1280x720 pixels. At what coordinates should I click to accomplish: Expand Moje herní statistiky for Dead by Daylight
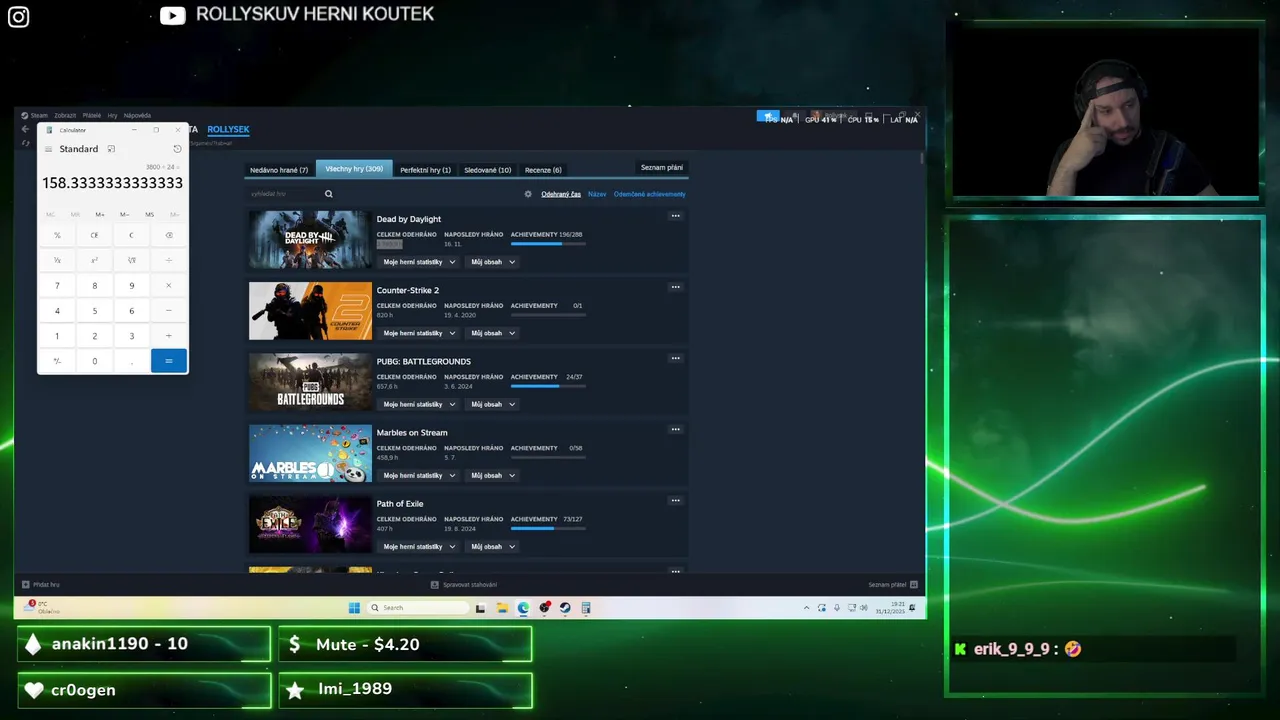(x=419, y=262)
